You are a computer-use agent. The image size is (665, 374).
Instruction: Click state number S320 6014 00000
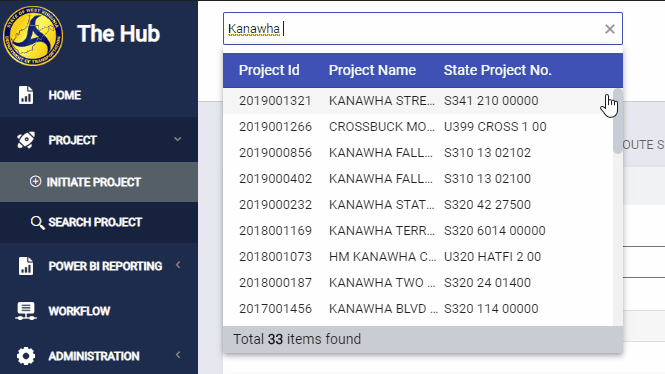[x=495, y=231]
